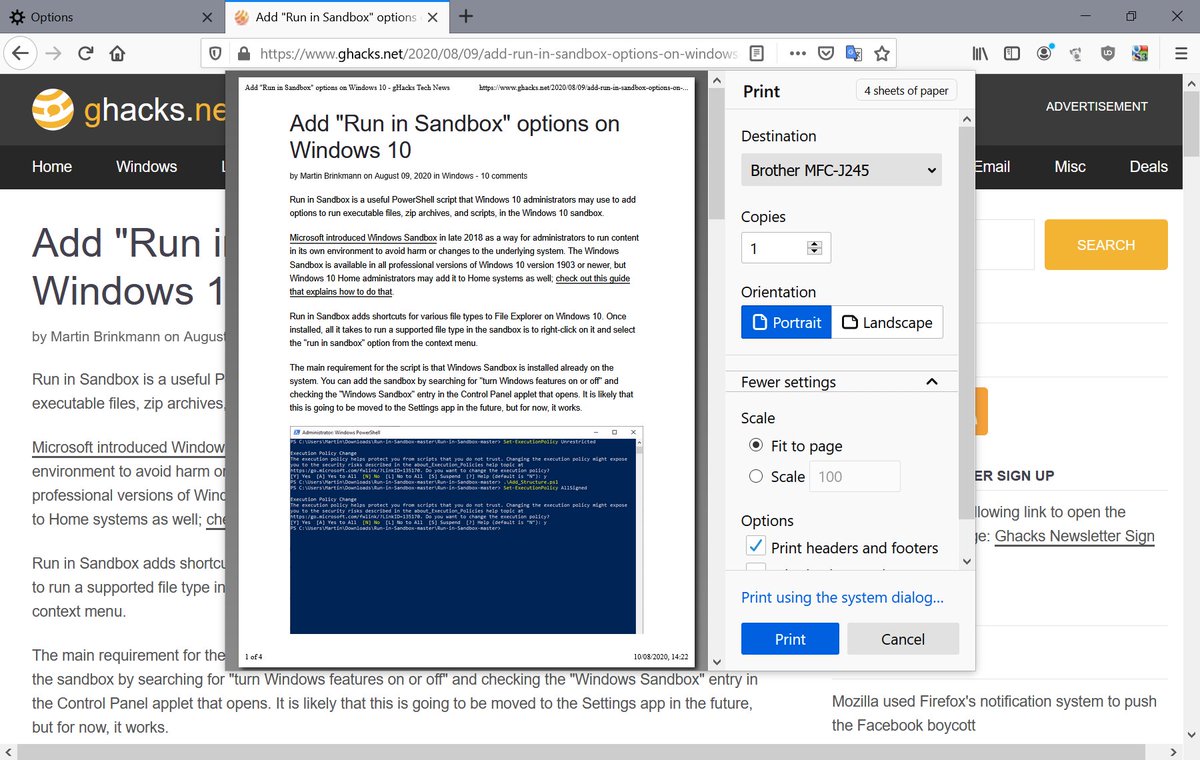
Task: Click the blue Print button
Action: [x=790, y=639]
